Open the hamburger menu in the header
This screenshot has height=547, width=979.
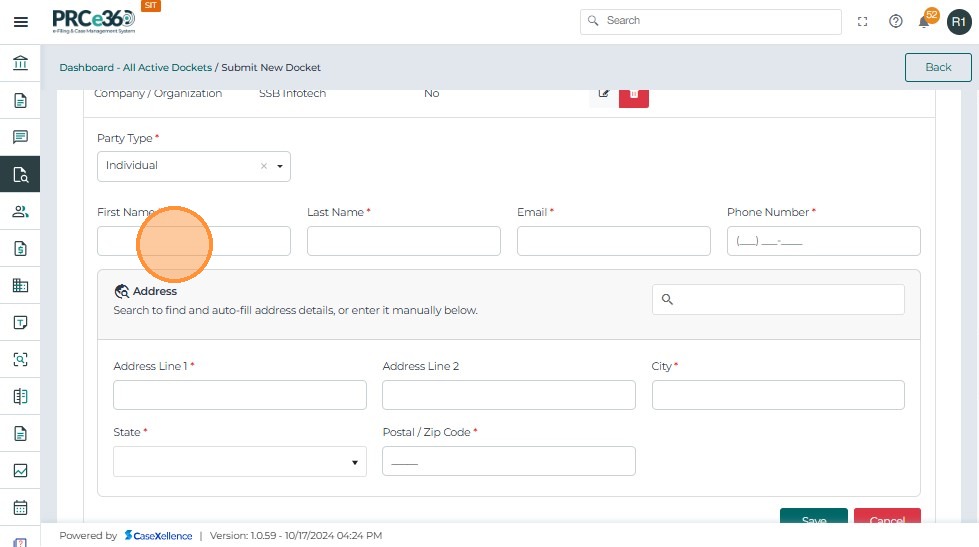click(x=20, y=22)
